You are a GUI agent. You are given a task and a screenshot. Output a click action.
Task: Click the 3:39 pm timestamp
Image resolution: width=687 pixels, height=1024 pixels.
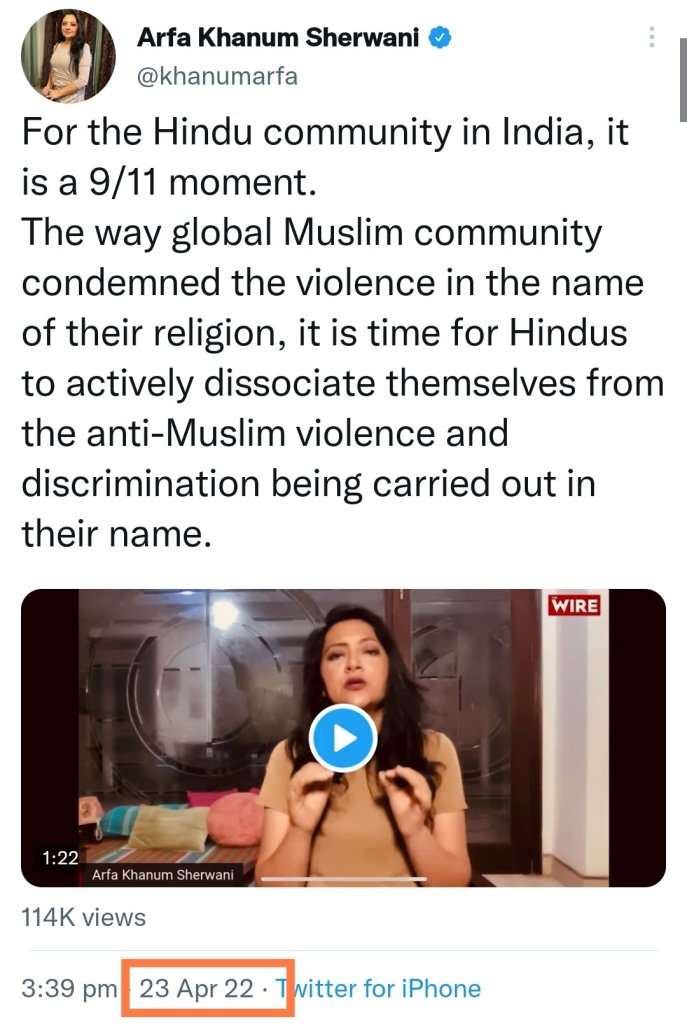[69, 988]
